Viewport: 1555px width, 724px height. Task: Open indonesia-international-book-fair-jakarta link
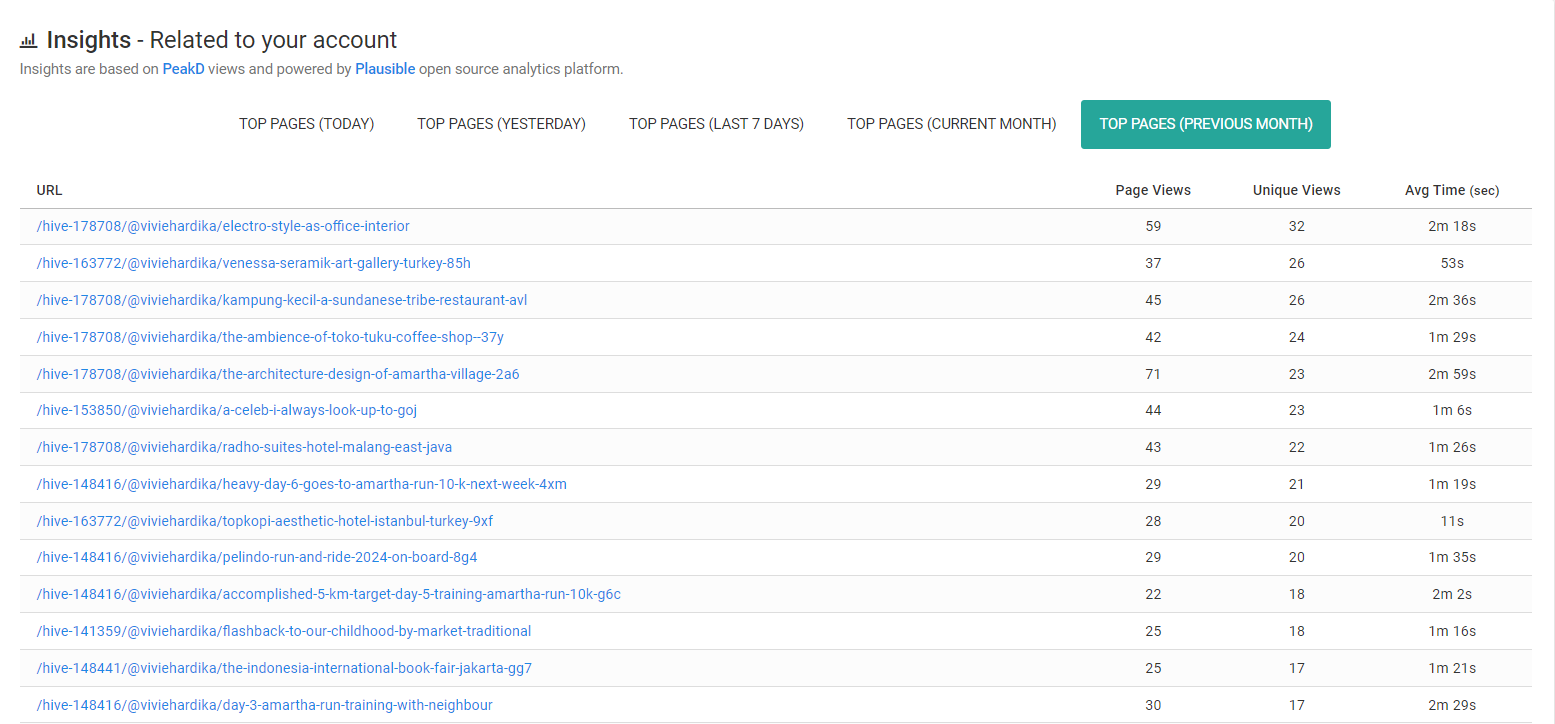tap(284, 668)
